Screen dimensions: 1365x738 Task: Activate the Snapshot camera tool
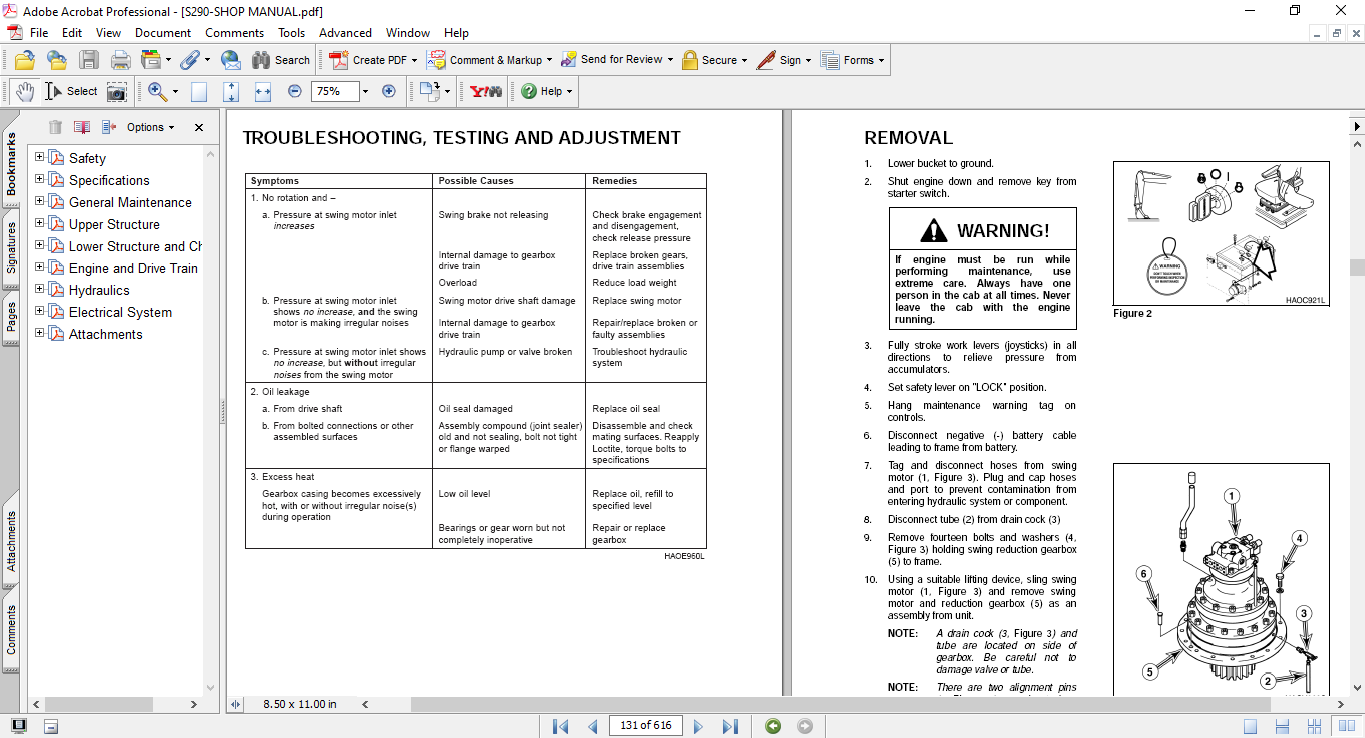point(117,91)
